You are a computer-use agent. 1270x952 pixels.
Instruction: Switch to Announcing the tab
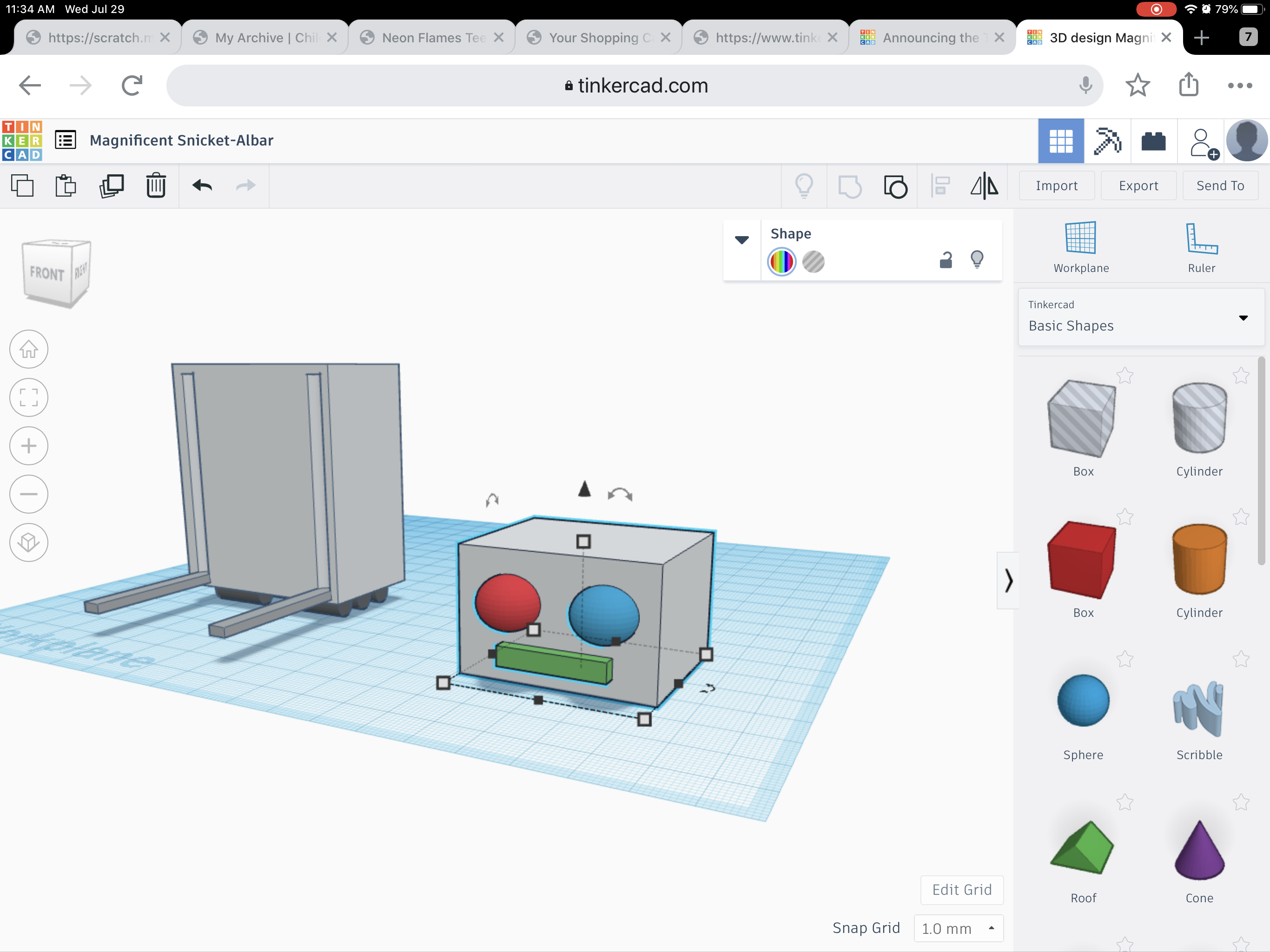[x=933, y=37]
